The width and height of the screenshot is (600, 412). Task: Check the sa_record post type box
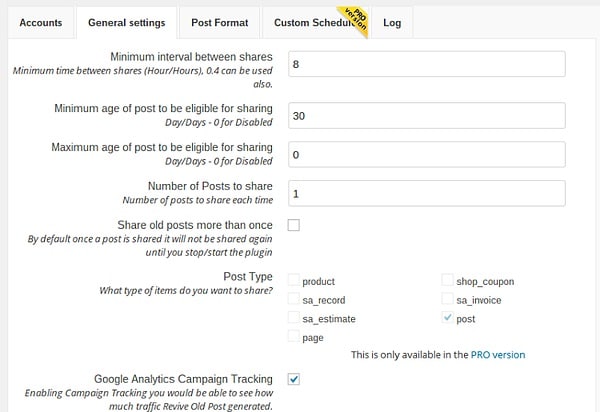(293, 299)
